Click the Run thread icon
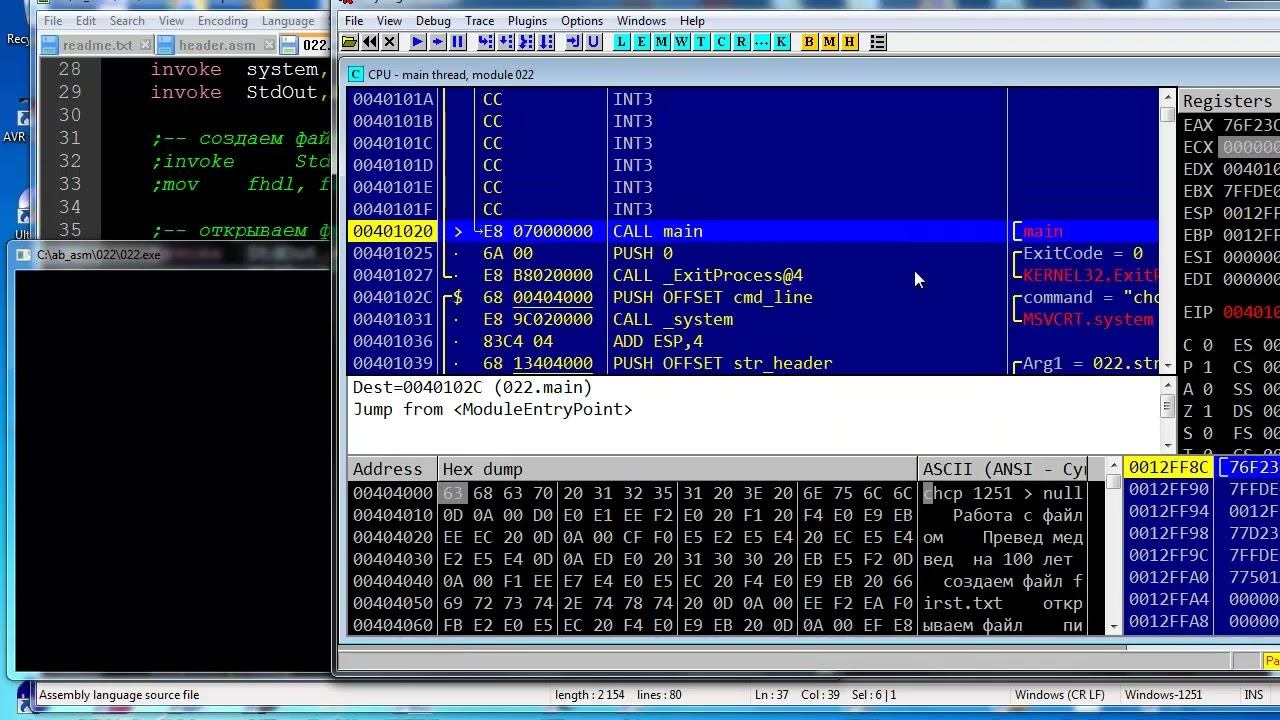The width and height of the screenshot is (1280, 720). pyautogui.click(x=437, y=42)
